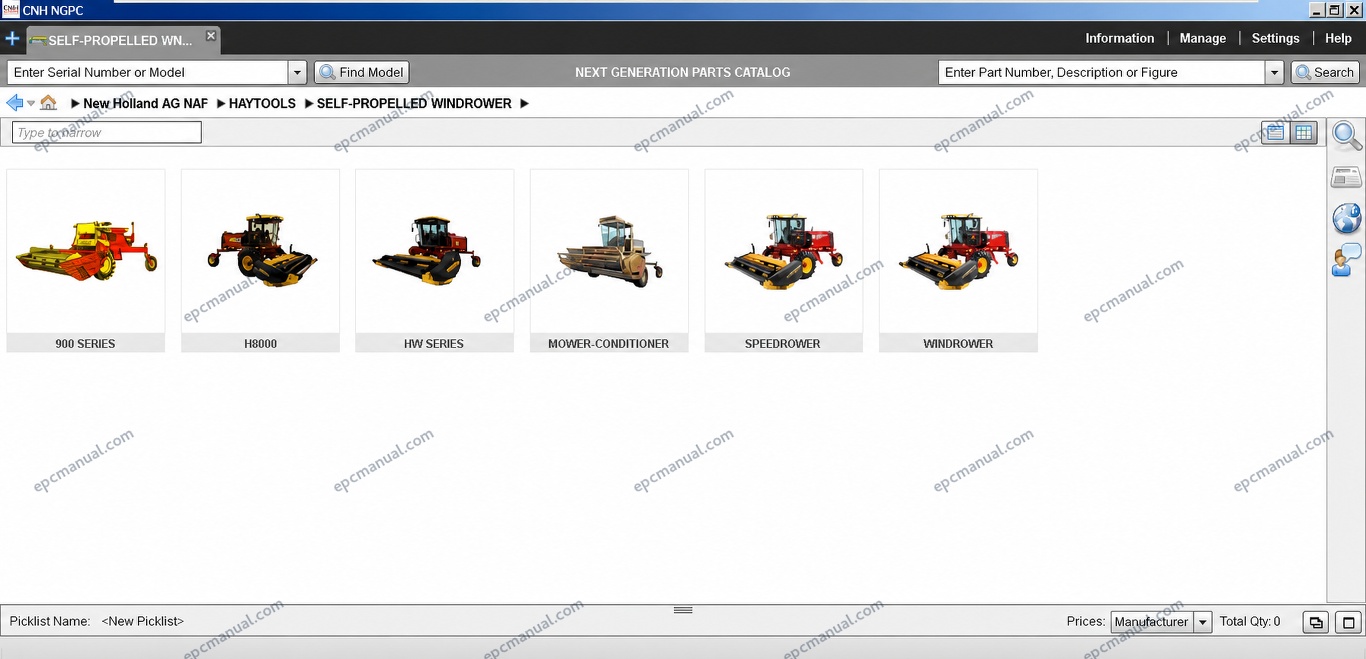Screen dimensions: 1366x659
Task: Select the SELF-PROPELLED WN... tab
Action: point(122,40)
